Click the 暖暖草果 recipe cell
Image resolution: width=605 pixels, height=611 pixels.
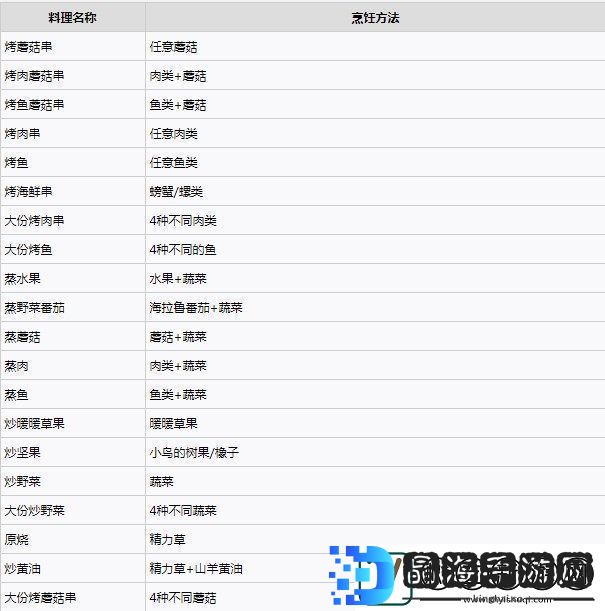pos(375,424)
